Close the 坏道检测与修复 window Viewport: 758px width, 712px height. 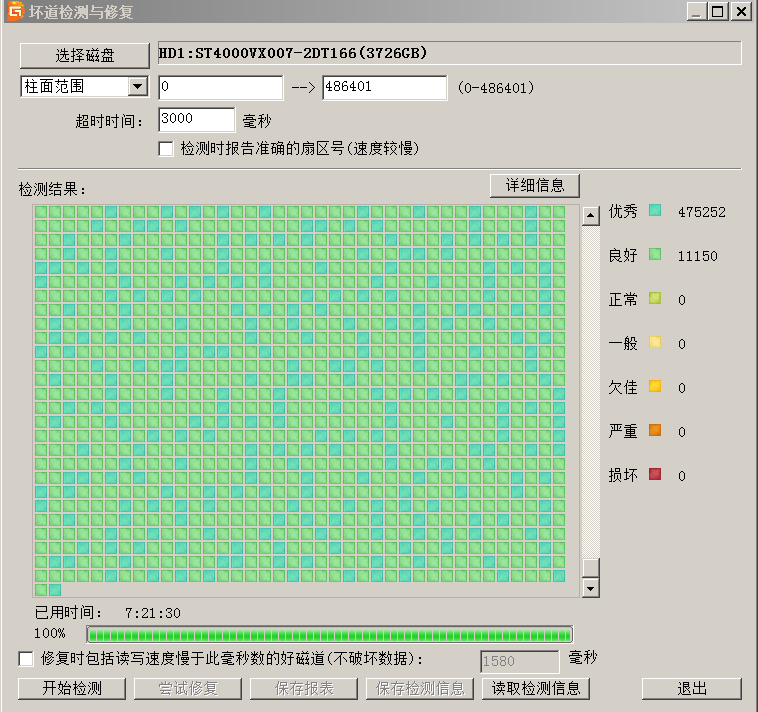pos(741,11)
